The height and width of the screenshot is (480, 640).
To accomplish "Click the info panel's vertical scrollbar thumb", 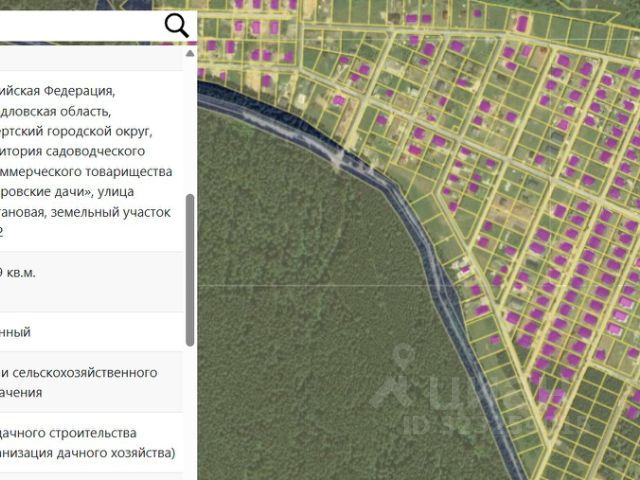I will (190, 270).
